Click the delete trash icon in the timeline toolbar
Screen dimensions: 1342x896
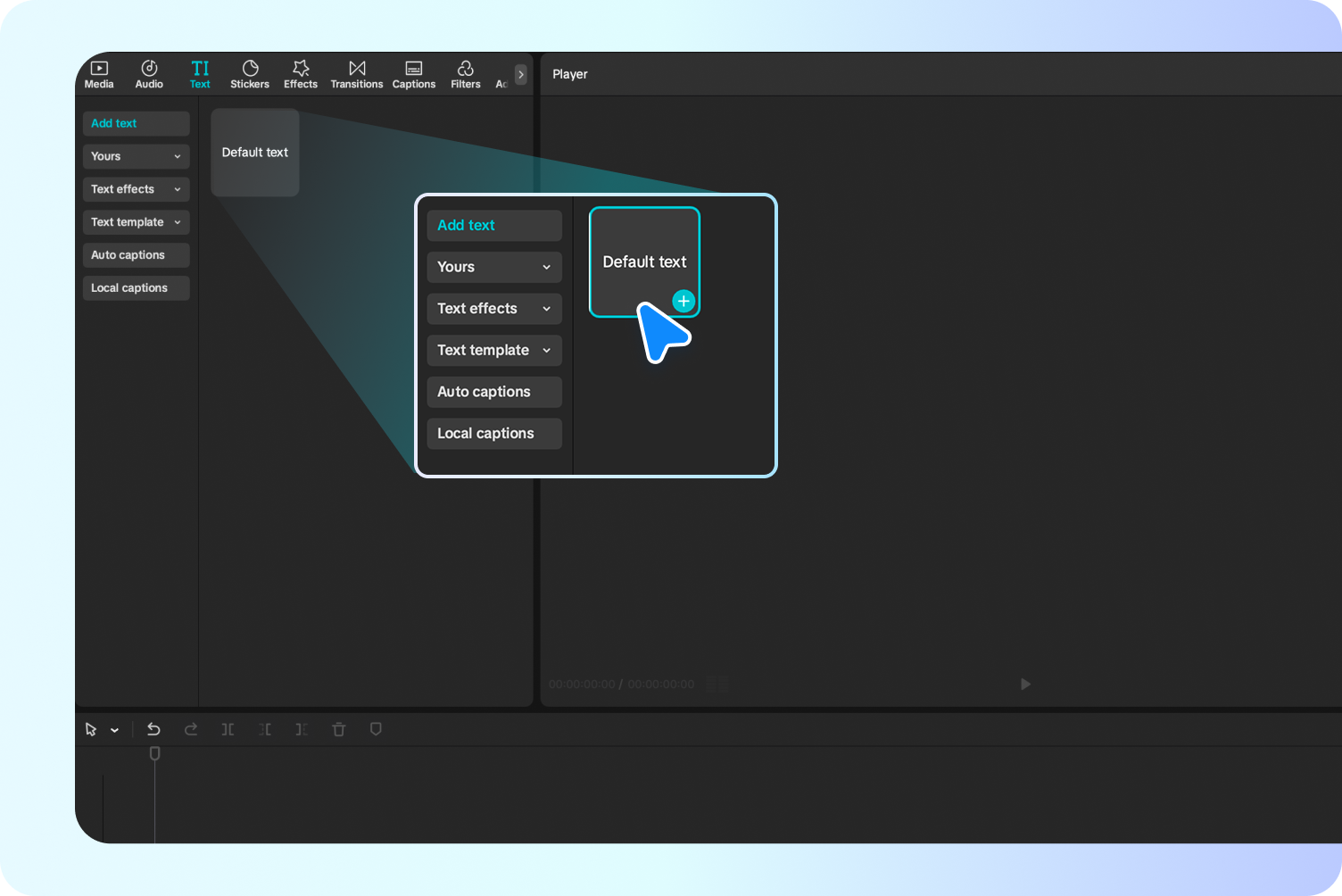tap(338, 729)
